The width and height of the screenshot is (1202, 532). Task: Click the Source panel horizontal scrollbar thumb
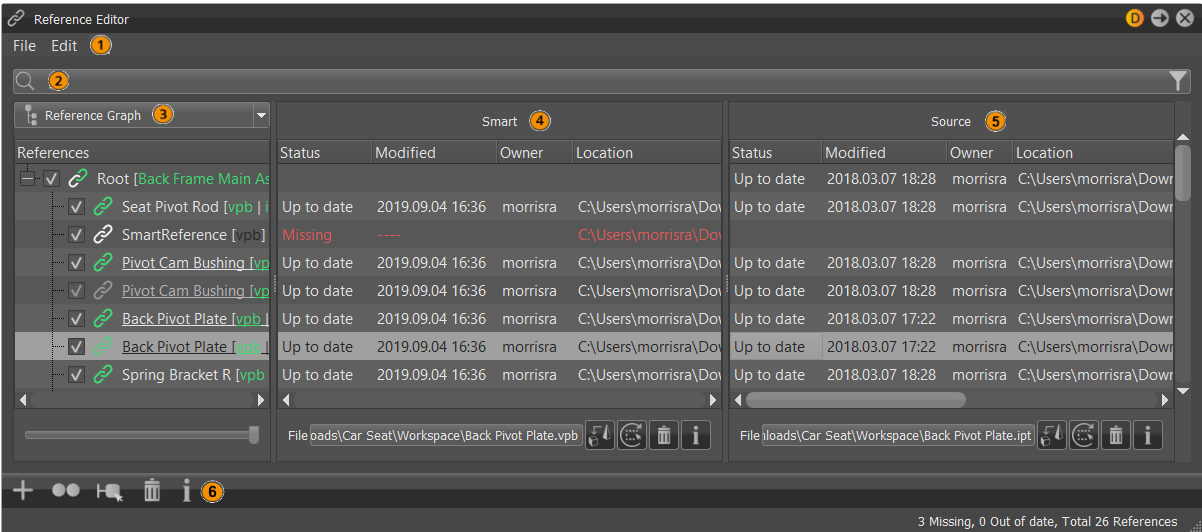[x=855, y=399]
